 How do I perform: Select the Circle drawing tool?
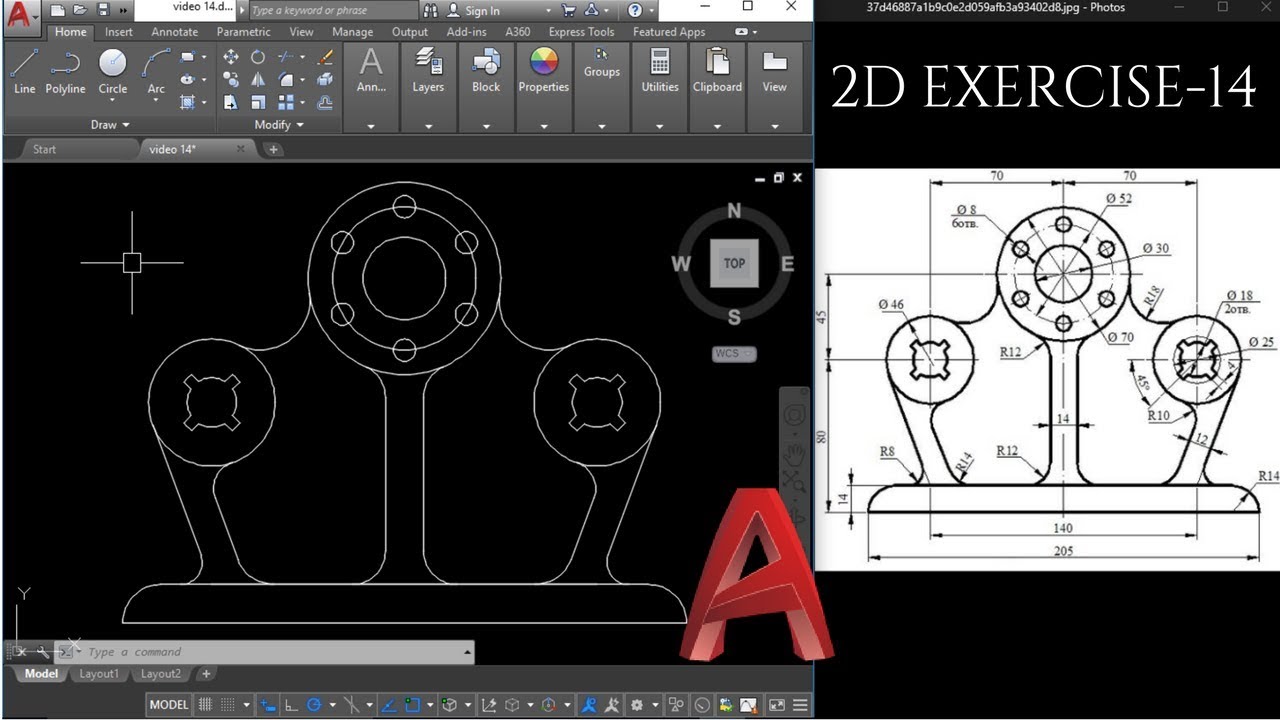(x=113, y=71)
